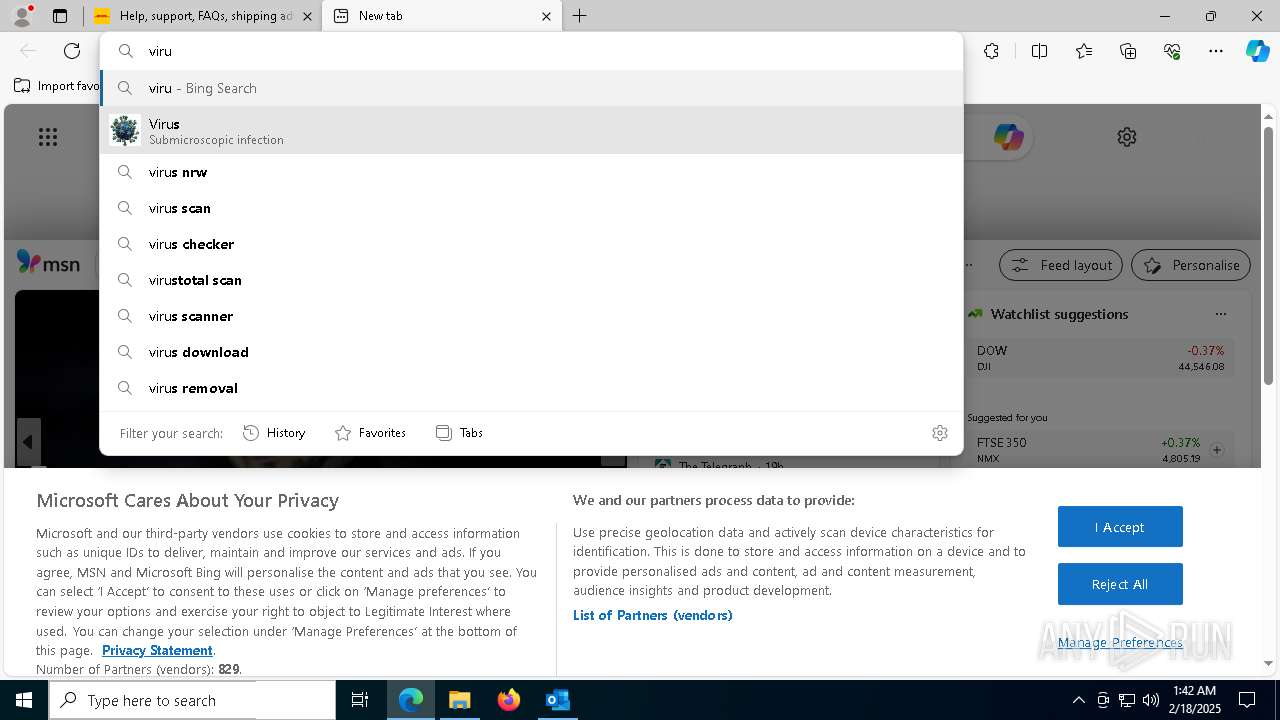Show hidden tray icons chevron
Viewport: 1280px width, 720px height.
pyautogui.click(x=1079, y=700)
